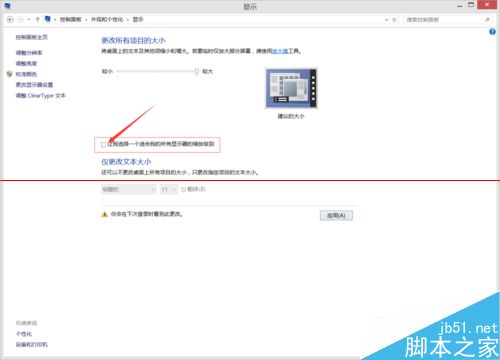Click the search magnifier icon
500x360 pixels.
point(487,20)
